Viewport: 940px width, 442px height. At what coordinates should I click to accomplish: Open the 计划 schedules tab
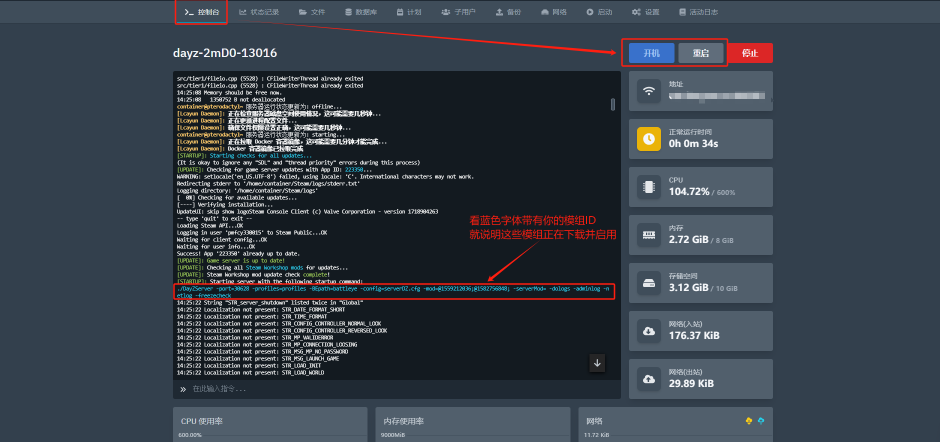(x=409, y=12)
